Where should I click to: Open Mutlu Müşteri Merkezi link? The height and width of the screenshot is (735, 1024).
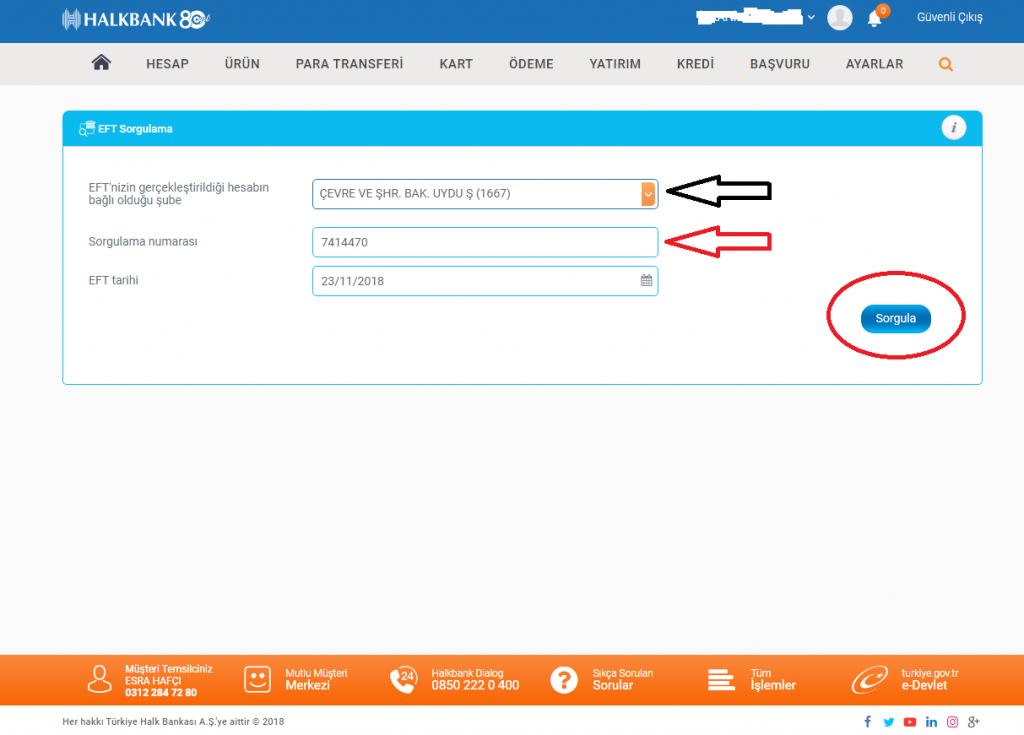click(316, 679)
